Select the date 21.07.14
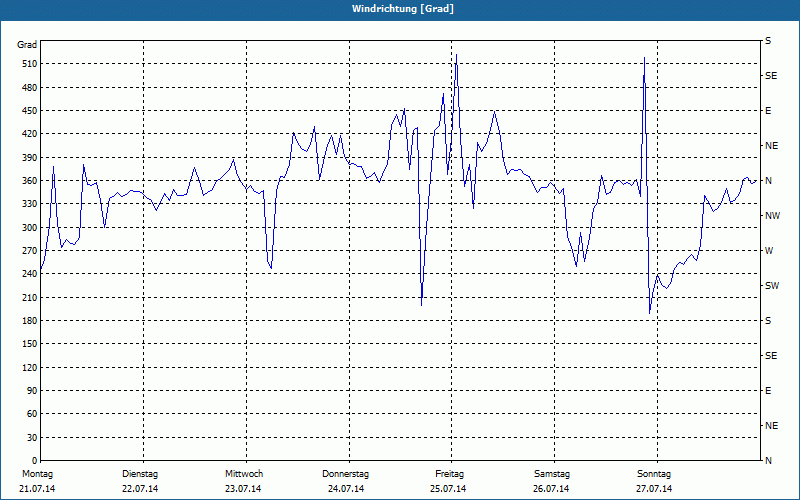The width and height of the screenshot is (800, 500). (x=37, y=489)
